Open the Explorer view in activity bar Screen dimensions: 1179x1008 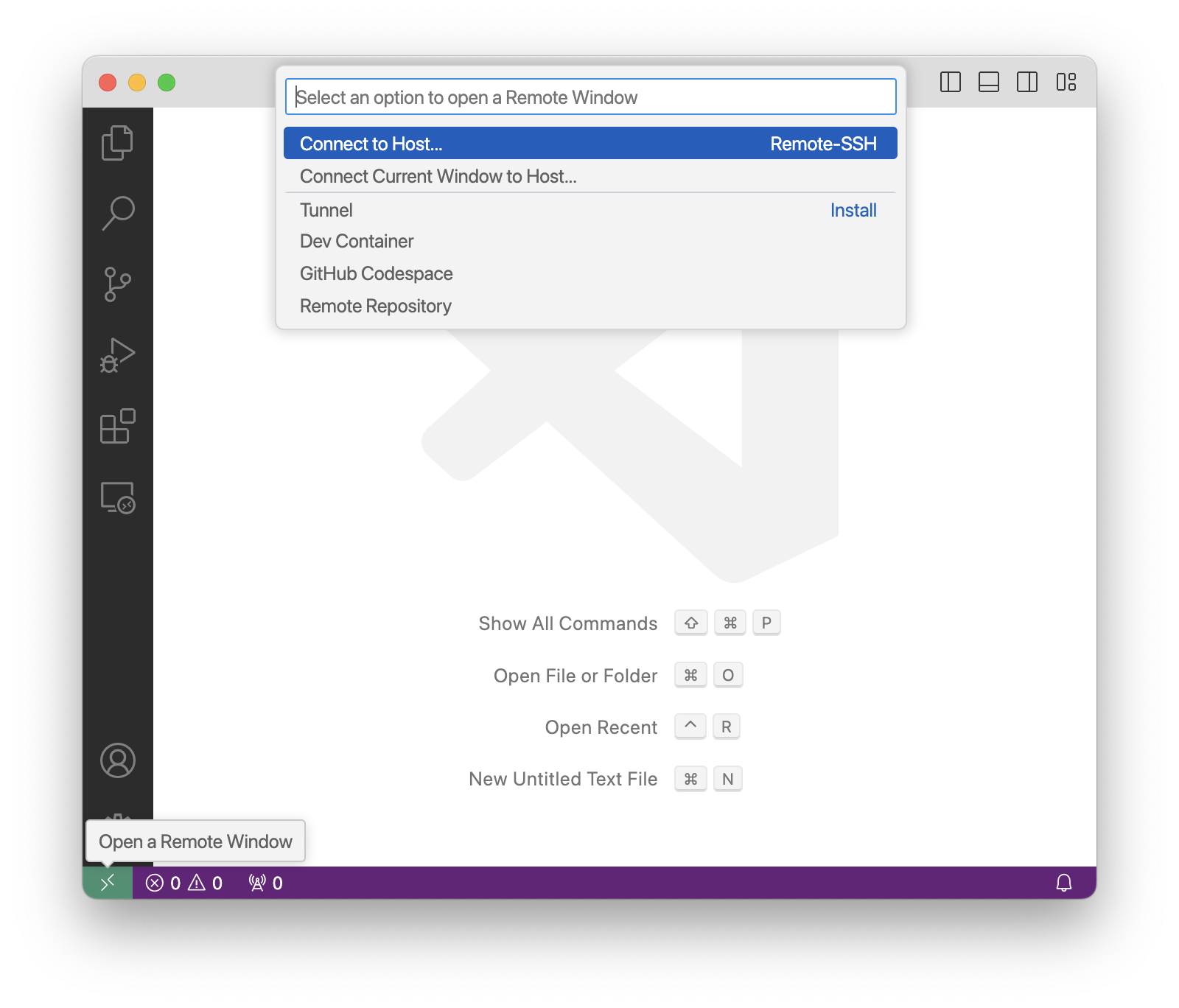(x=117, y=142)
